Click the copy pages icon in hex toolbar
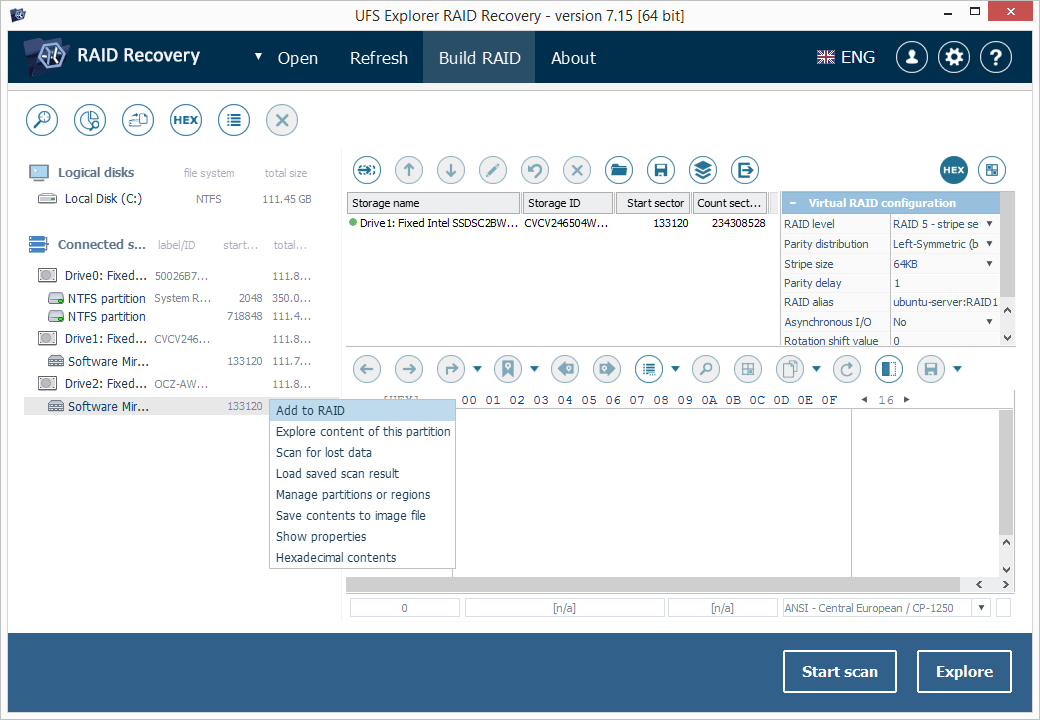 (789, 369)
